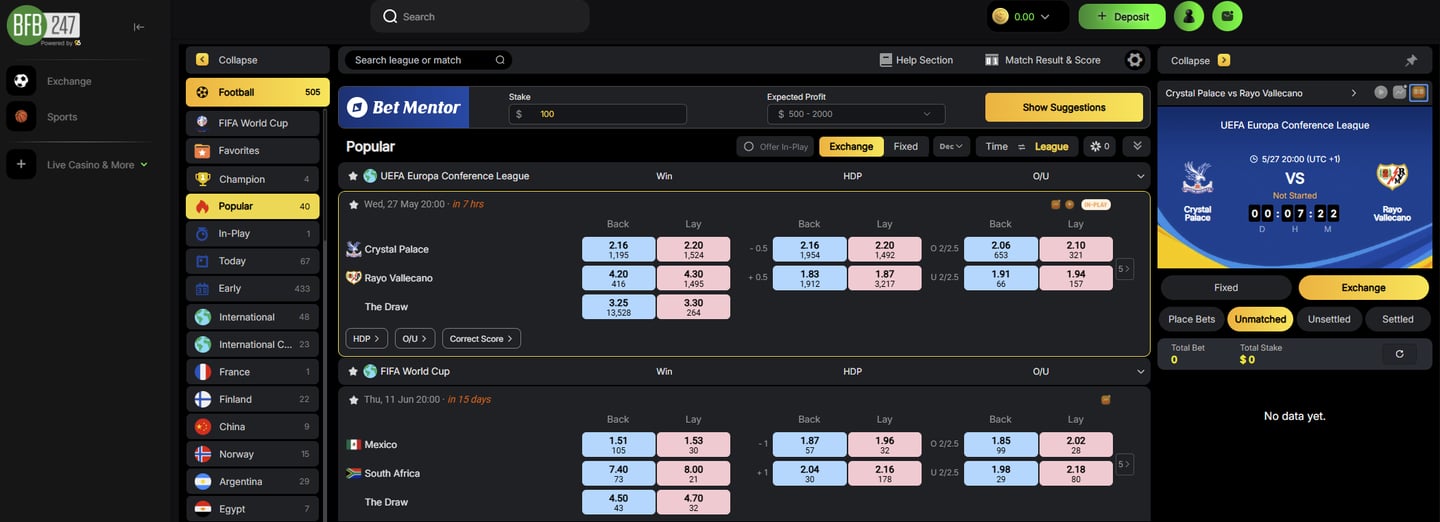Select Fixed in the bet slip
This screenshot has height=522, width=1440.
tap(1226, 287)
